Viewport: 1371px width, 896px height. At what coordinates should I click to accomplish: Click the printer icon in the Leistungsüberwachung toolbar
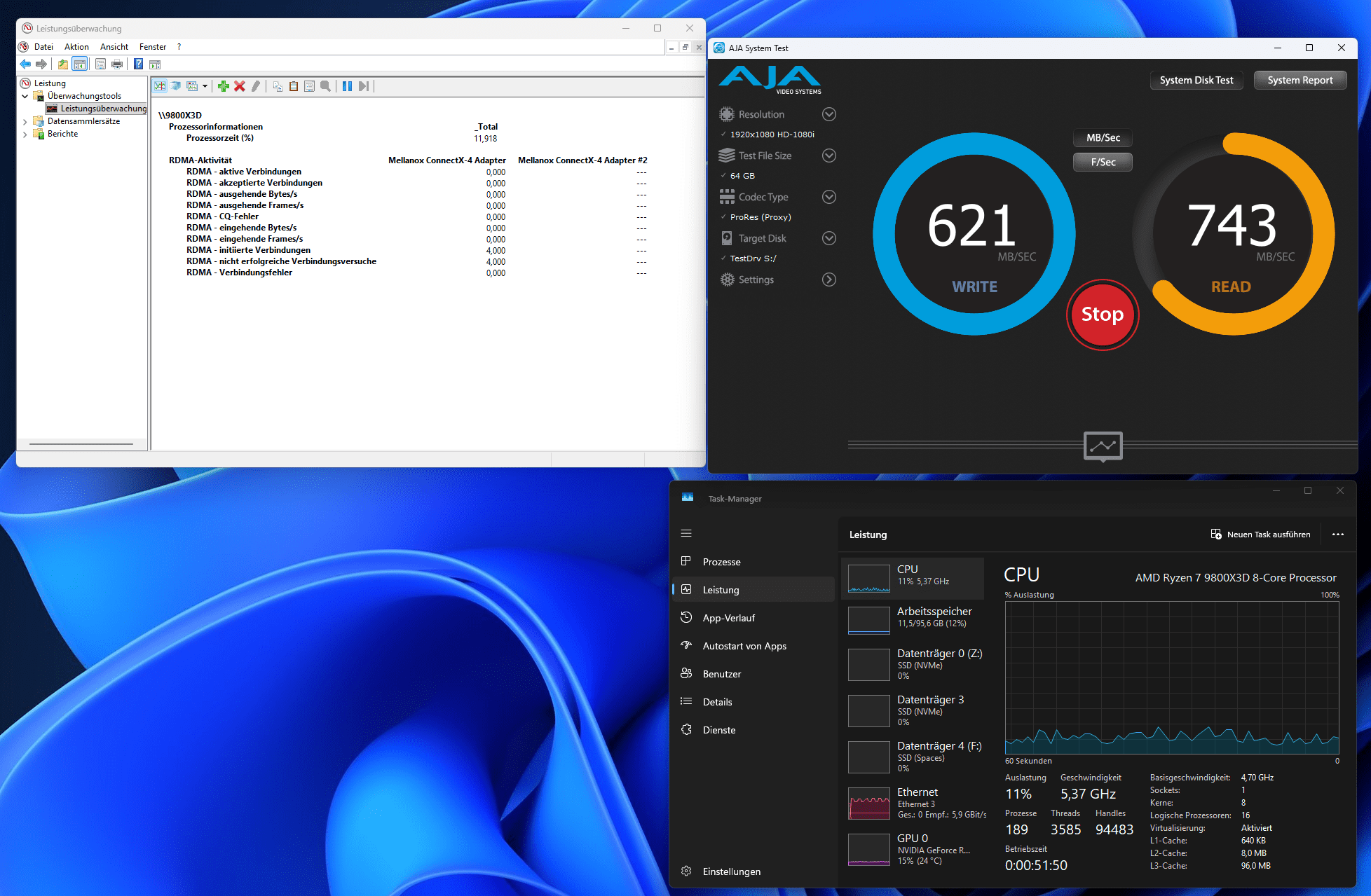pyautogui.click(x=117, y=64)
